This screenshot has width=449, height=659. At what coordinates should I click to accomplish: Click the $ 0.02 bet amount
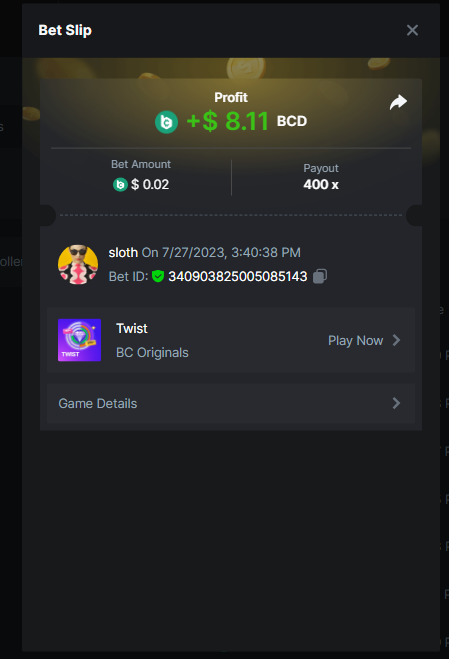(150, 184)
